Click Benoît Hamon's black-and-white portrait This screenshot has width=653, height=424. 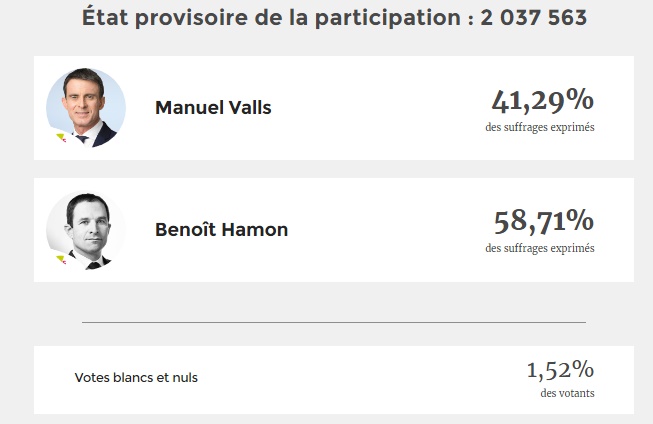coord(86,230)
